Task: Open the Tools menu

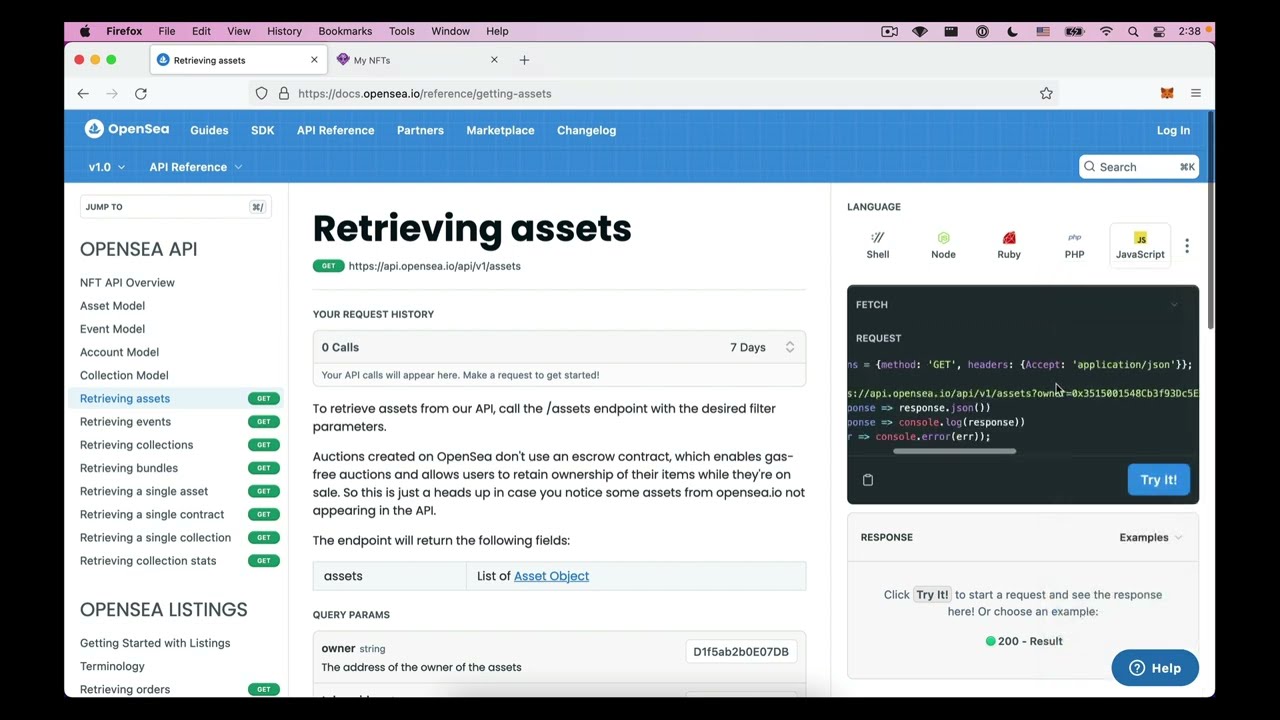Action: pyautogui.click(x=401, y=31)
